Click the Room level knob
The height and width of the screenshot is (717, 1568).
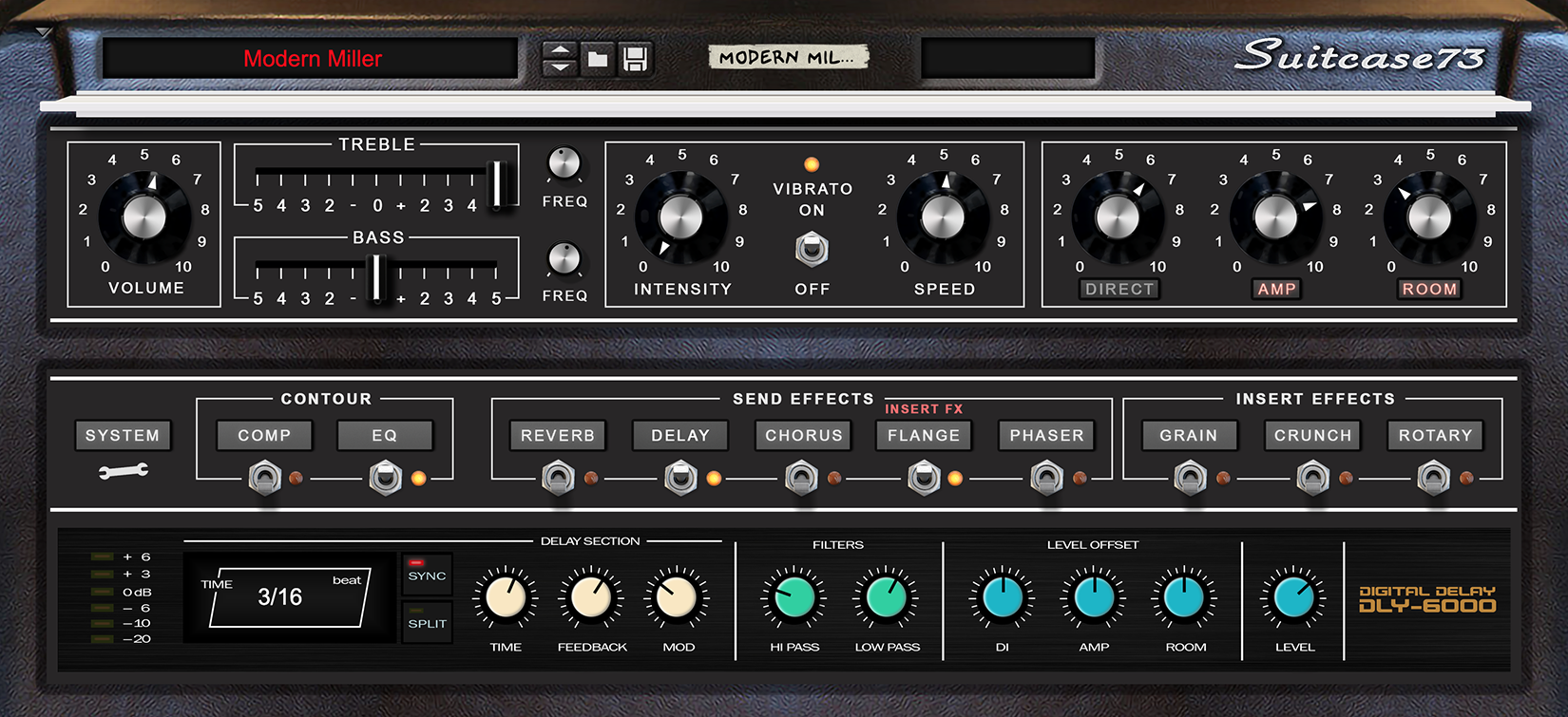1429,217
